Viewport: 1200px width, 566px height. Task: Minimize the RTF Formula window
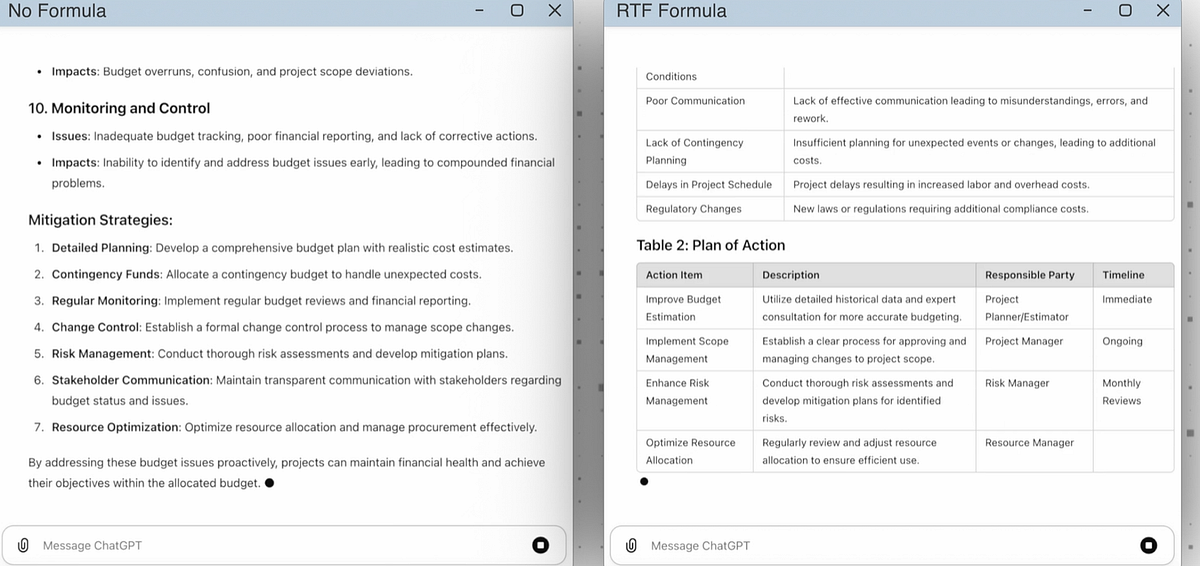(1088, 11)
